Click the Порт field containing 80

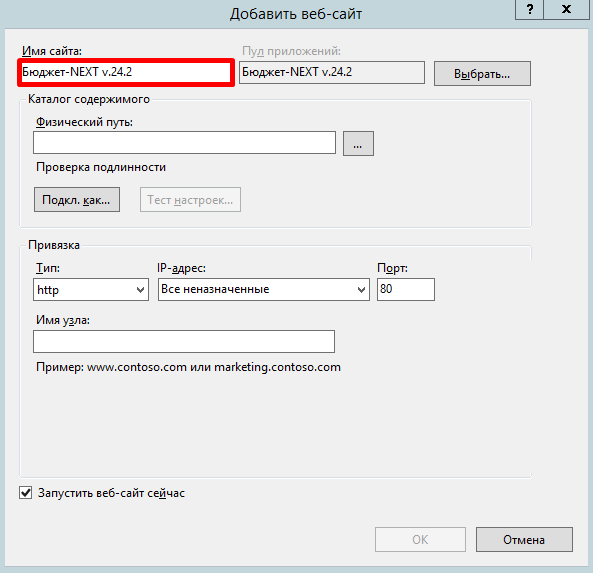406,290
